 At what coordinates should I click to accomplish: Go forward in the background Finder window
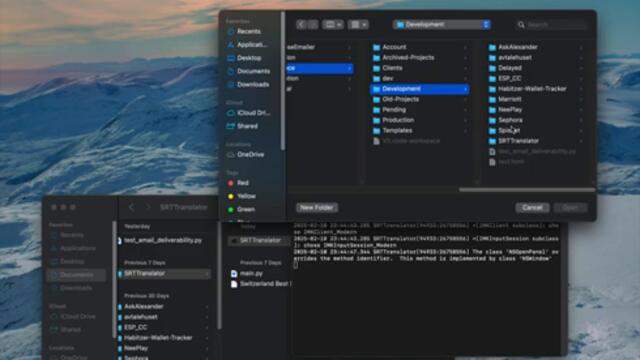click(x=148, y=207)
